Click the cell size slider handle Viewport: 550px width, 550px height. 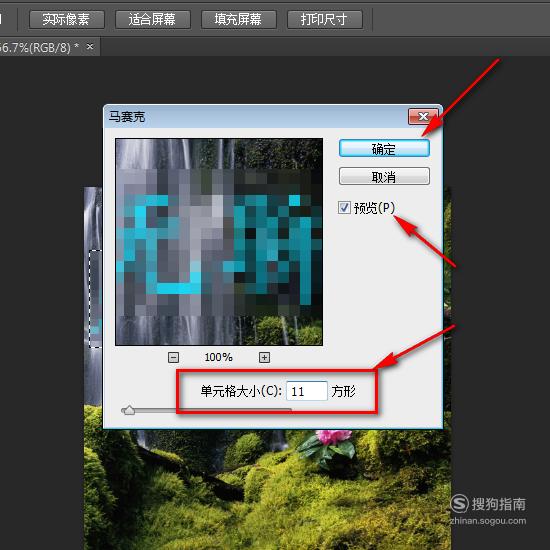(129, 410)
